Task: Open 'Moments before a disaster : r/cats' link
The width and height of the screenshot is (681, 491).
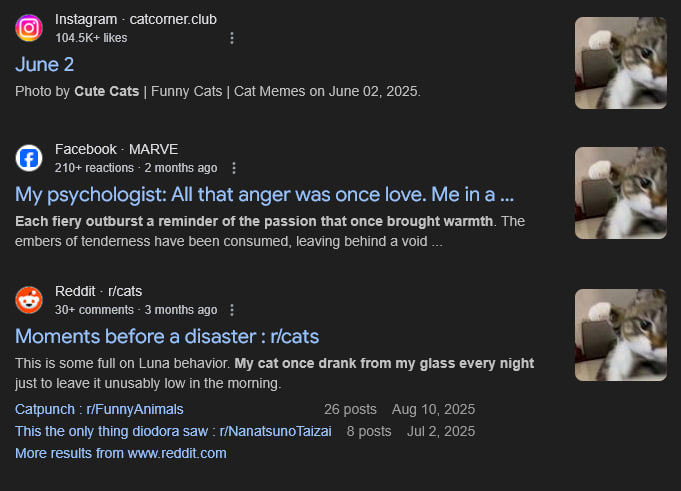Action: (x=167, y=336)
